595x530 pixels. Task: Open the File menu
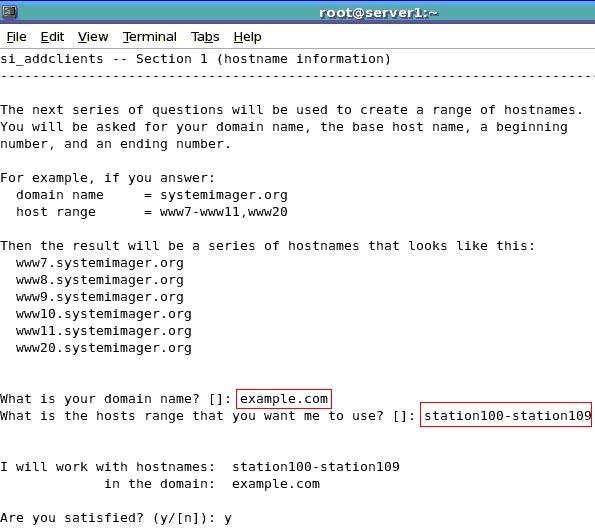point(16,37)
